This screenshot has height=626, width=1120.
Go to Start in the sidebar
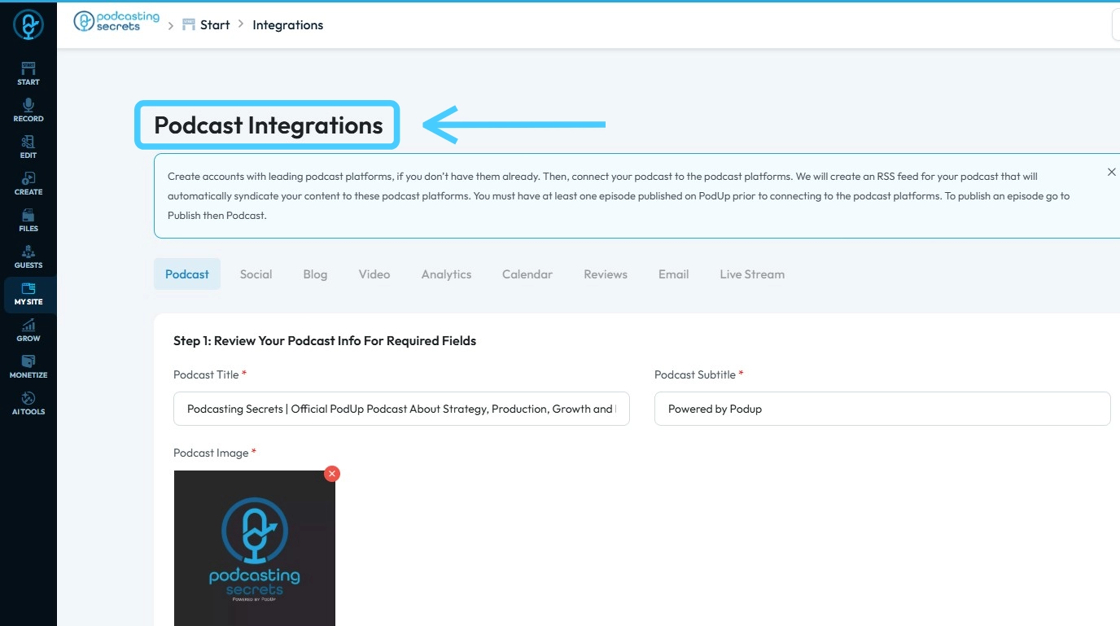tap(29, 74)
